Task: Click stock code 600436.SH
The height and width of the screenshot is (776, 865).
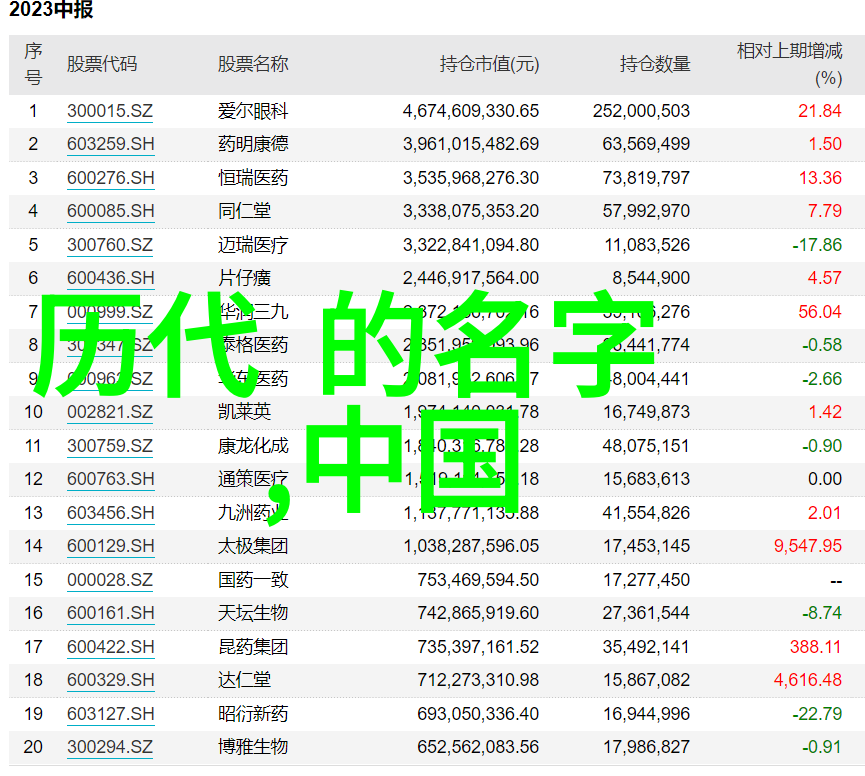Action: (111, 278)
